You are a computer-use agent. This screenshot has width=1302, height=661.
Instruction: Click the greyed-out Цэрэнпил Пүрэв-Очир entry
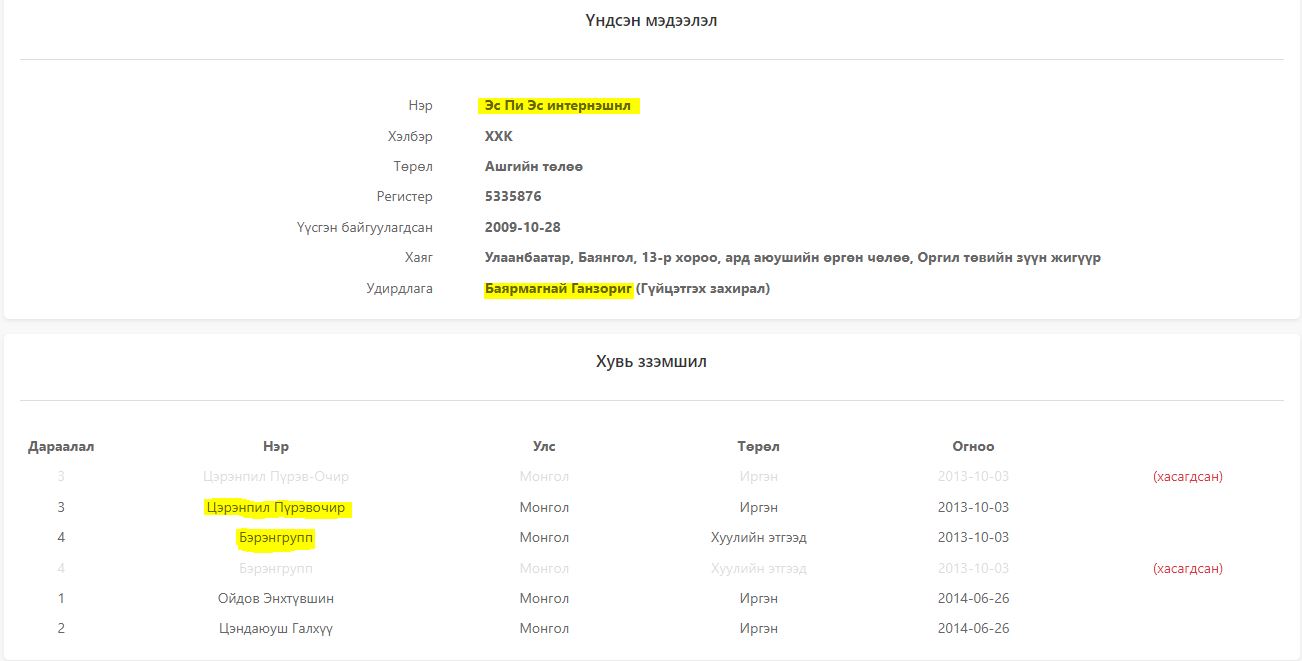tap(275, 477)
